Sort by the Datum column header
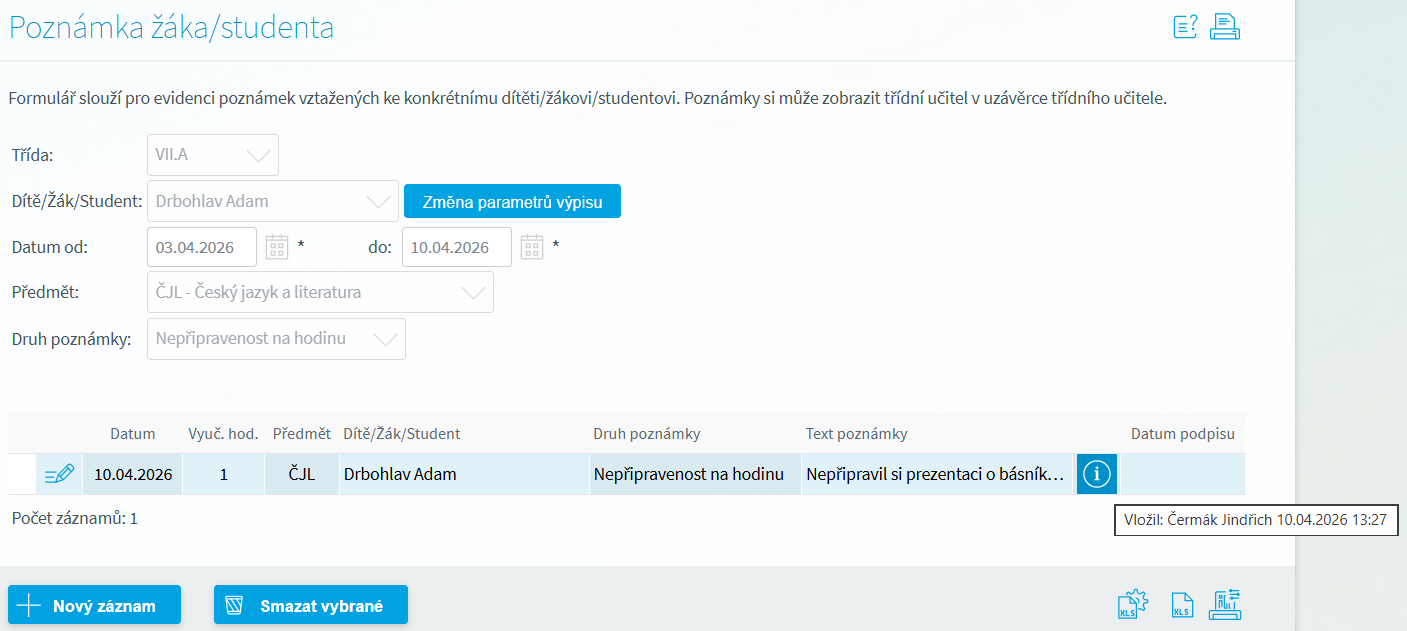This screenshot has height=631, width=1407. click(133, 434)
